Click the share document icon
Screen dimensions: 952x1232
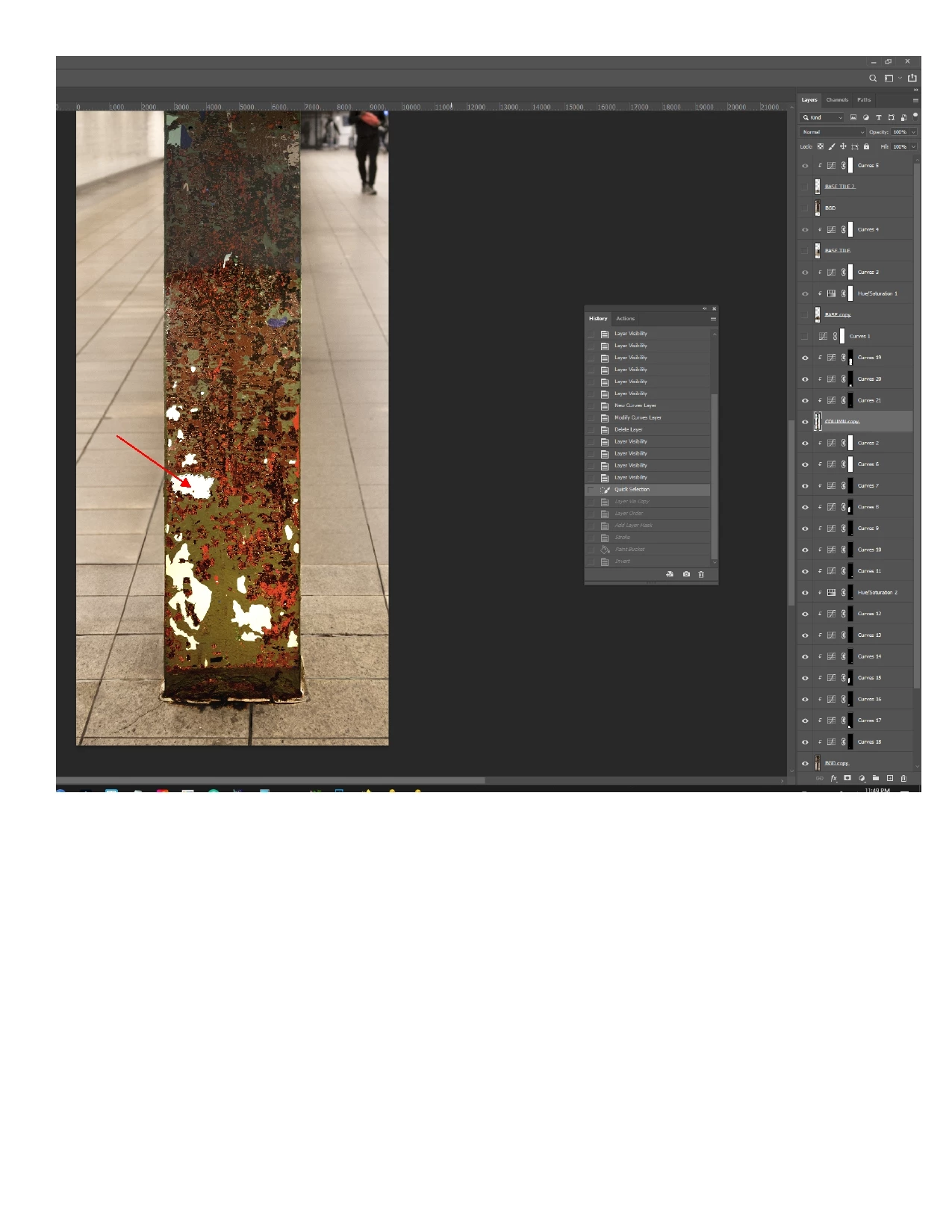(912, 78)
